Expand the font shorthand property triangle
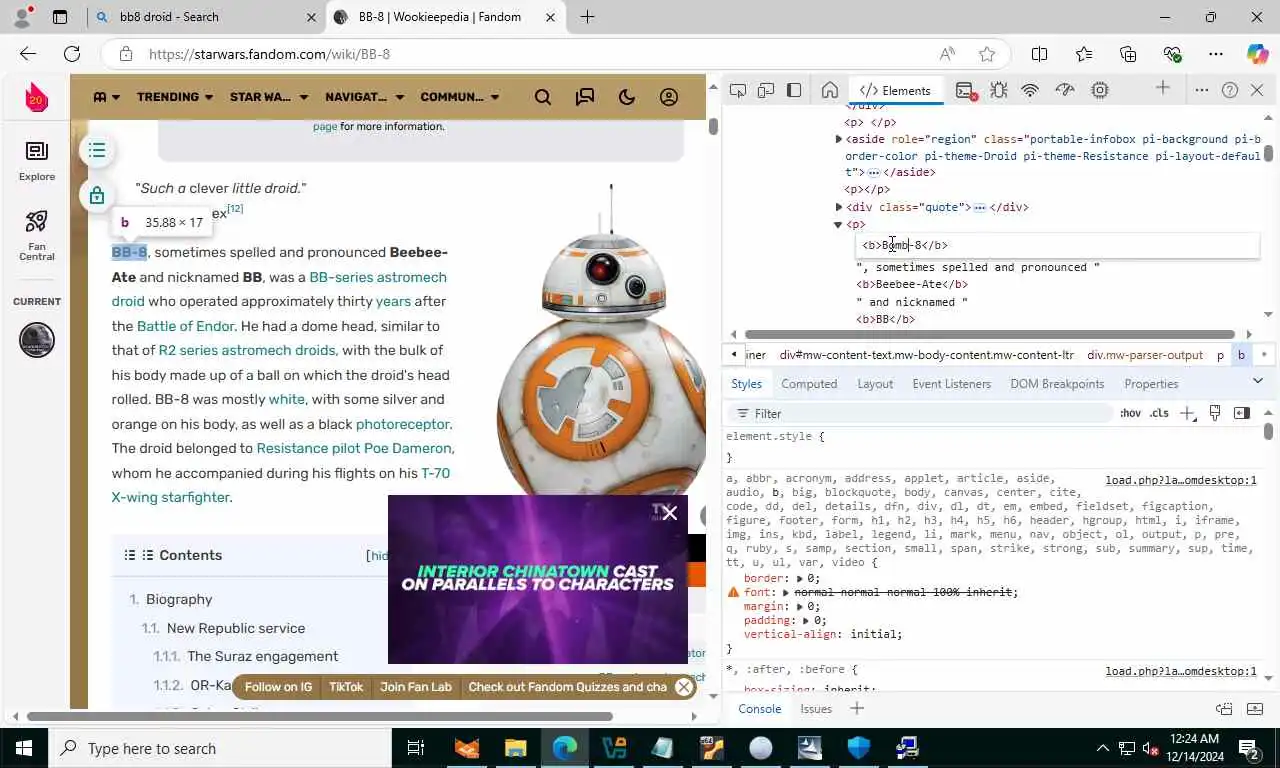Image resolution: width=1280 pixels, height=768 pixels. point(785,593)
